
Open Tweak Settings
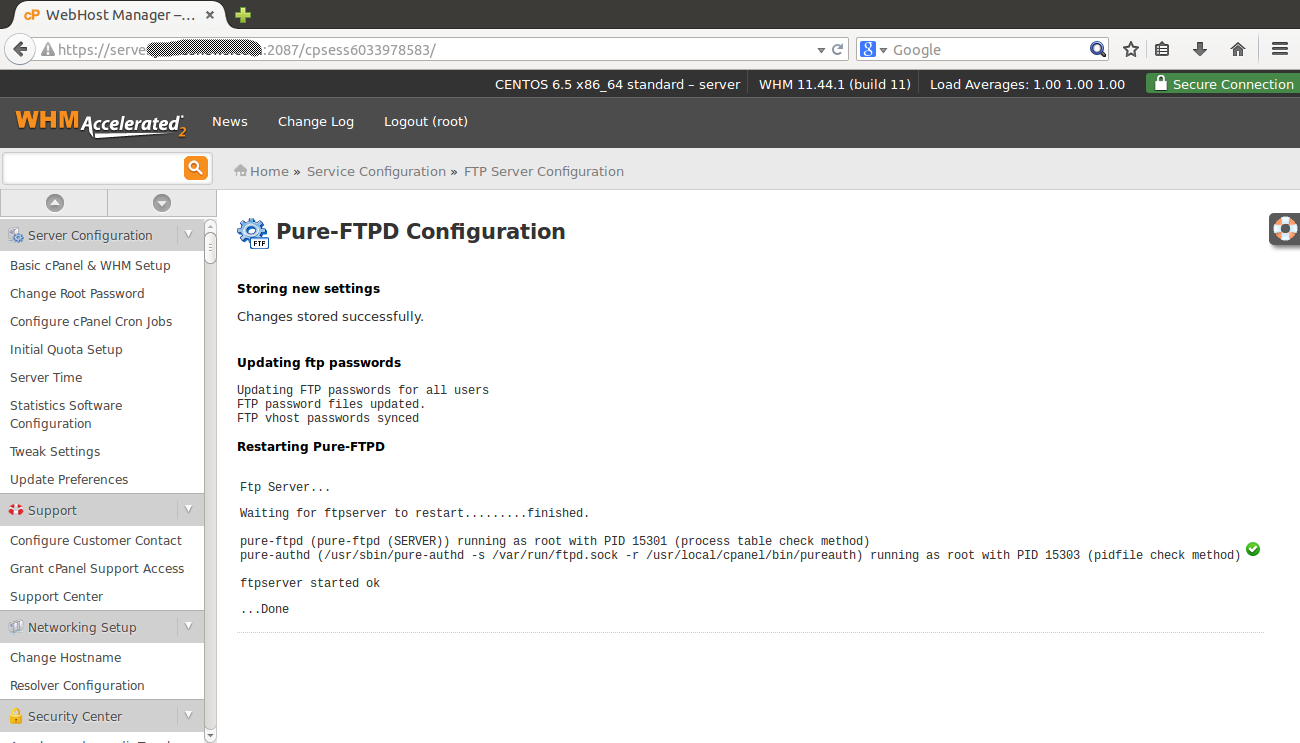[55, 451]
